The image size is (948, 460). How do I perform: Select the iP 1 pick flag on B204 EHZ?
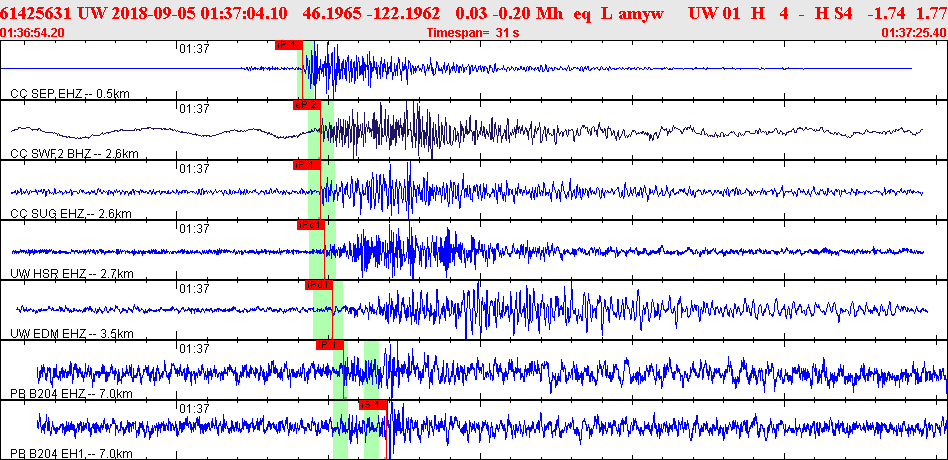(329, 345)
